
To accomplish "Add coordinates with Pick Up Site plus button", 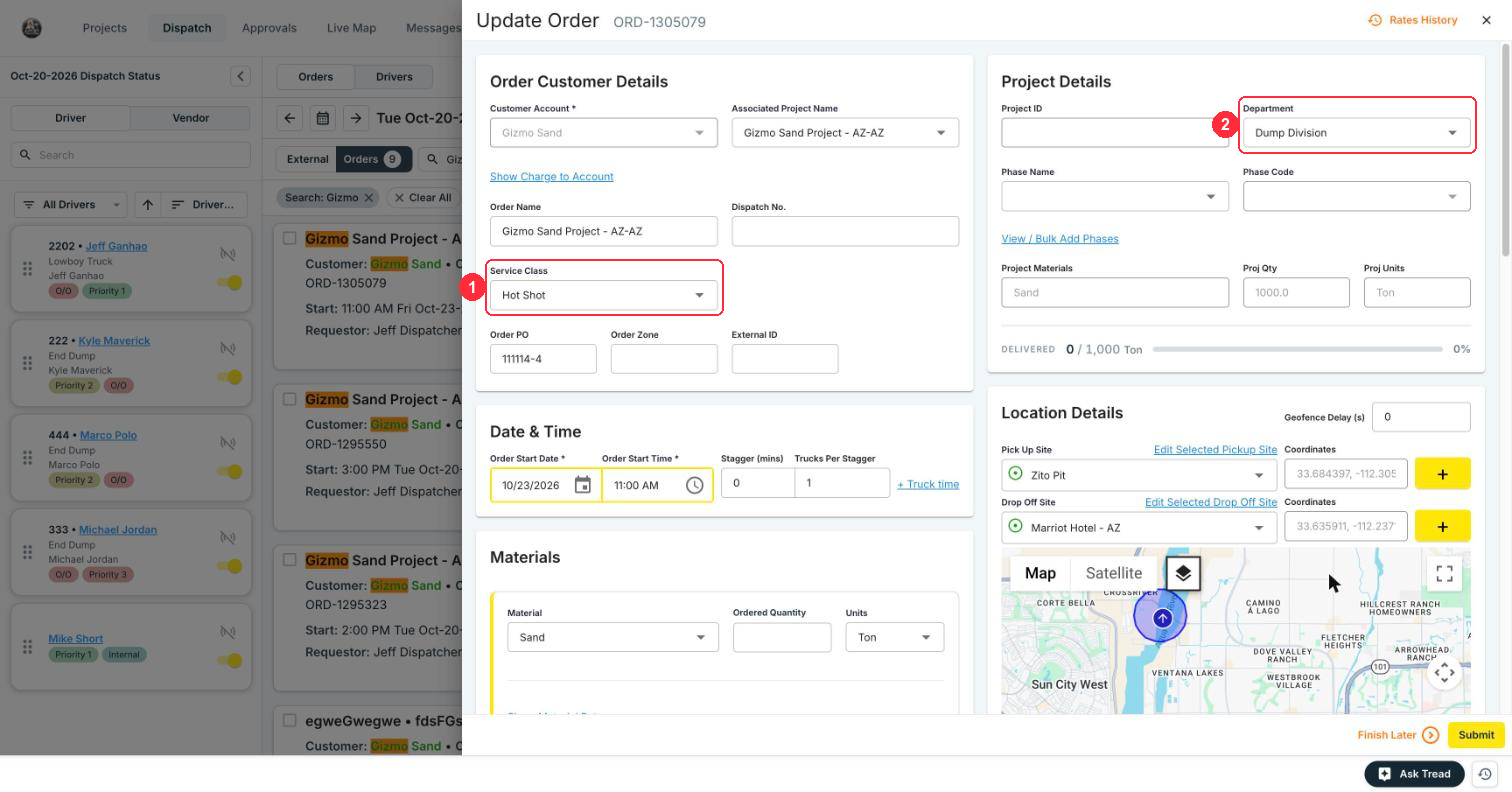I will [1442, 474].
